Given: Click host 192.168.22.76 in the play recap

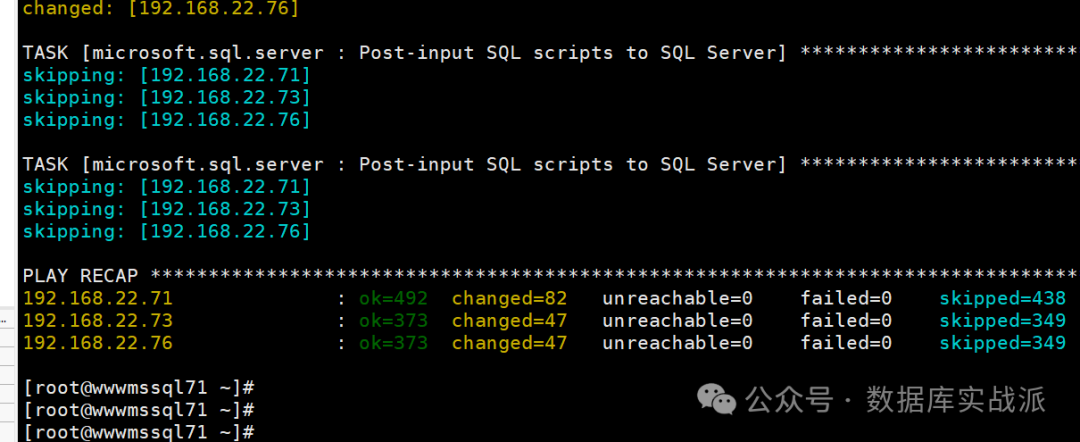Looking at the screenshot, I should tap(97, 343).
